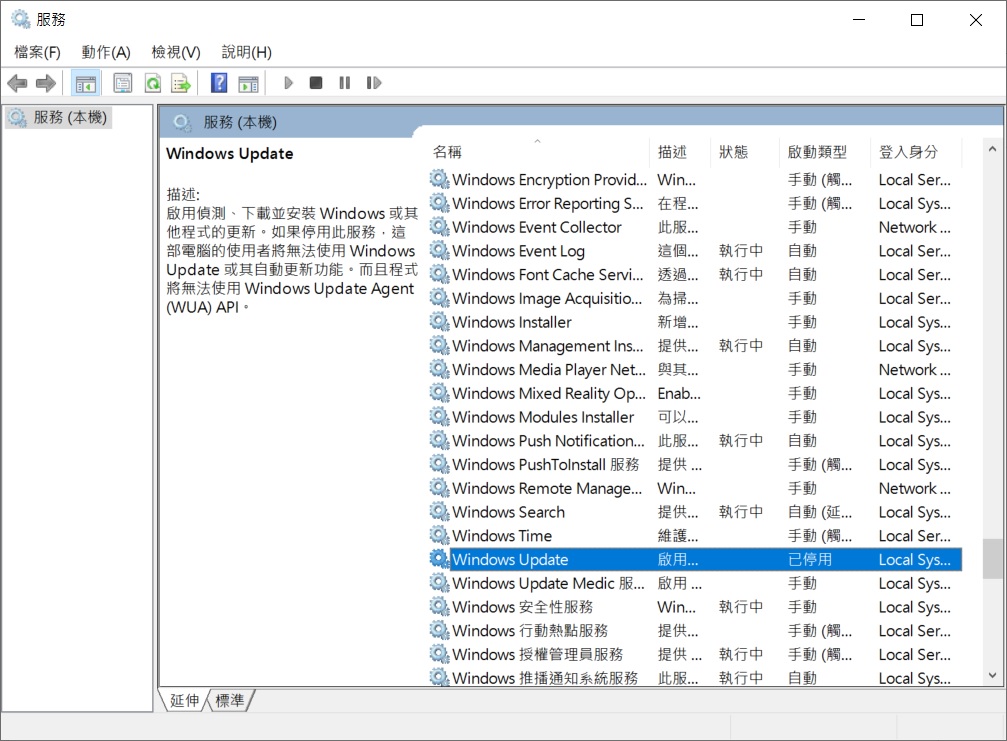Click the Services gear icon in title bar
1007x741 pixels.
click(21, 19)
